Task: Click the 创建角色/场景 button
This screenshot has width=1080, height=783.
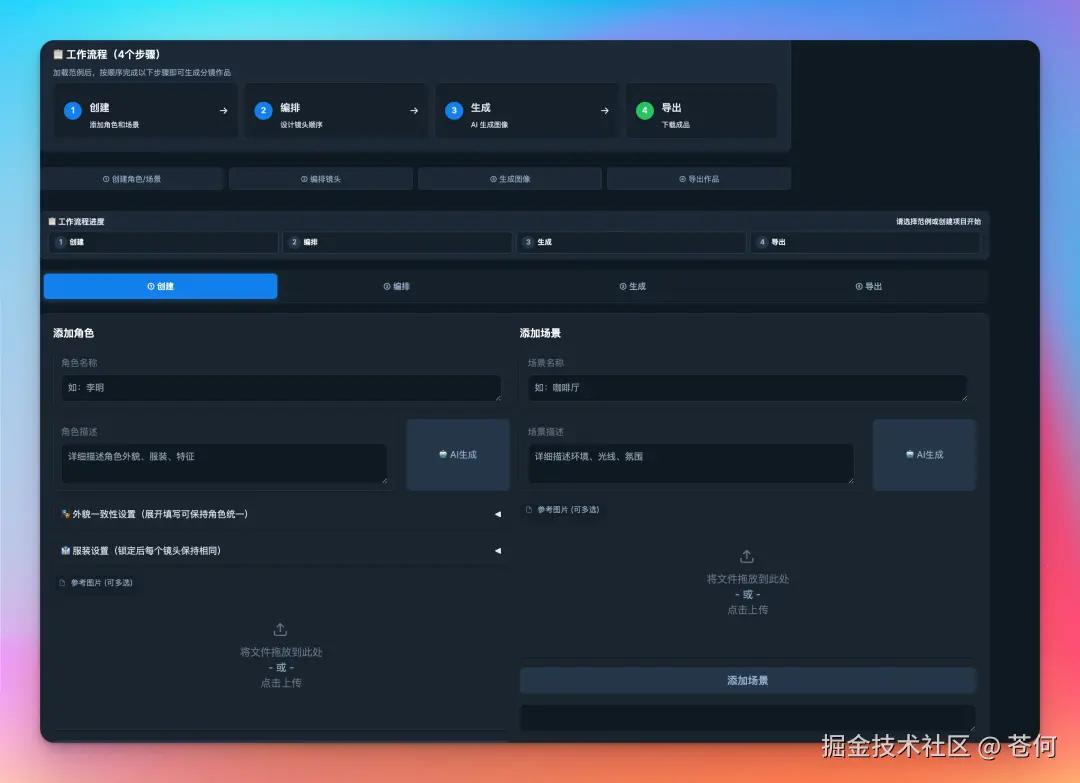Action: click(x=132, y=179)
